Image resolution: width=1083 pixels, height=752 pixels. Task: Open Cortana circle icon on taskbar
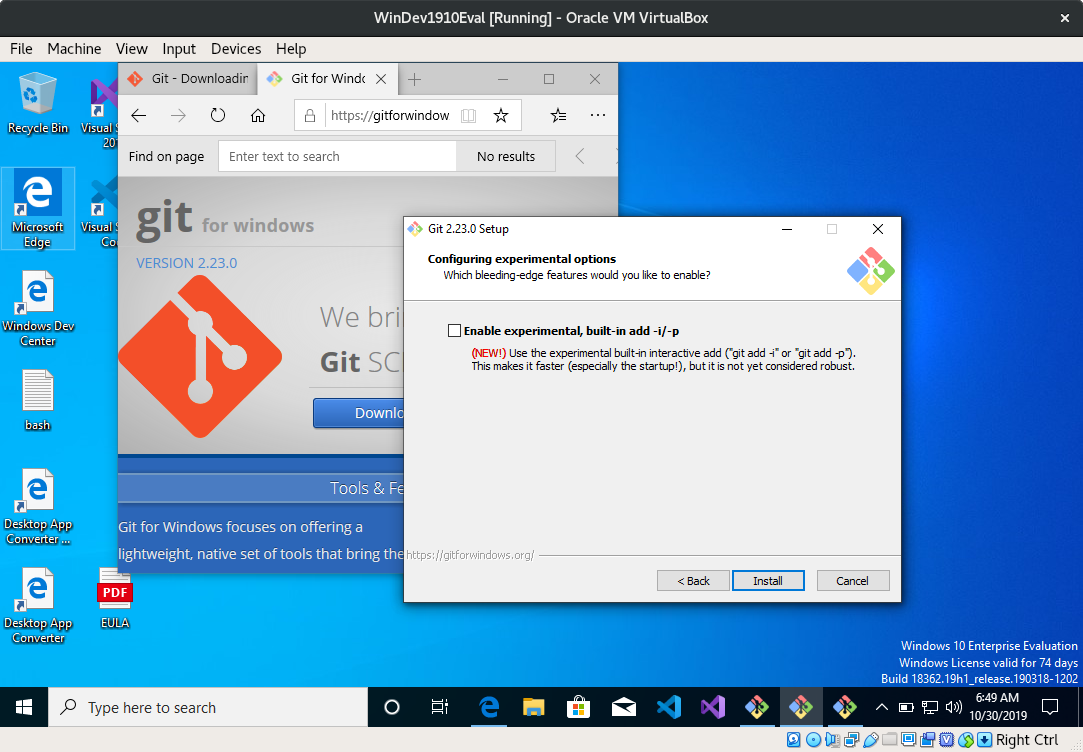(392, 707)
